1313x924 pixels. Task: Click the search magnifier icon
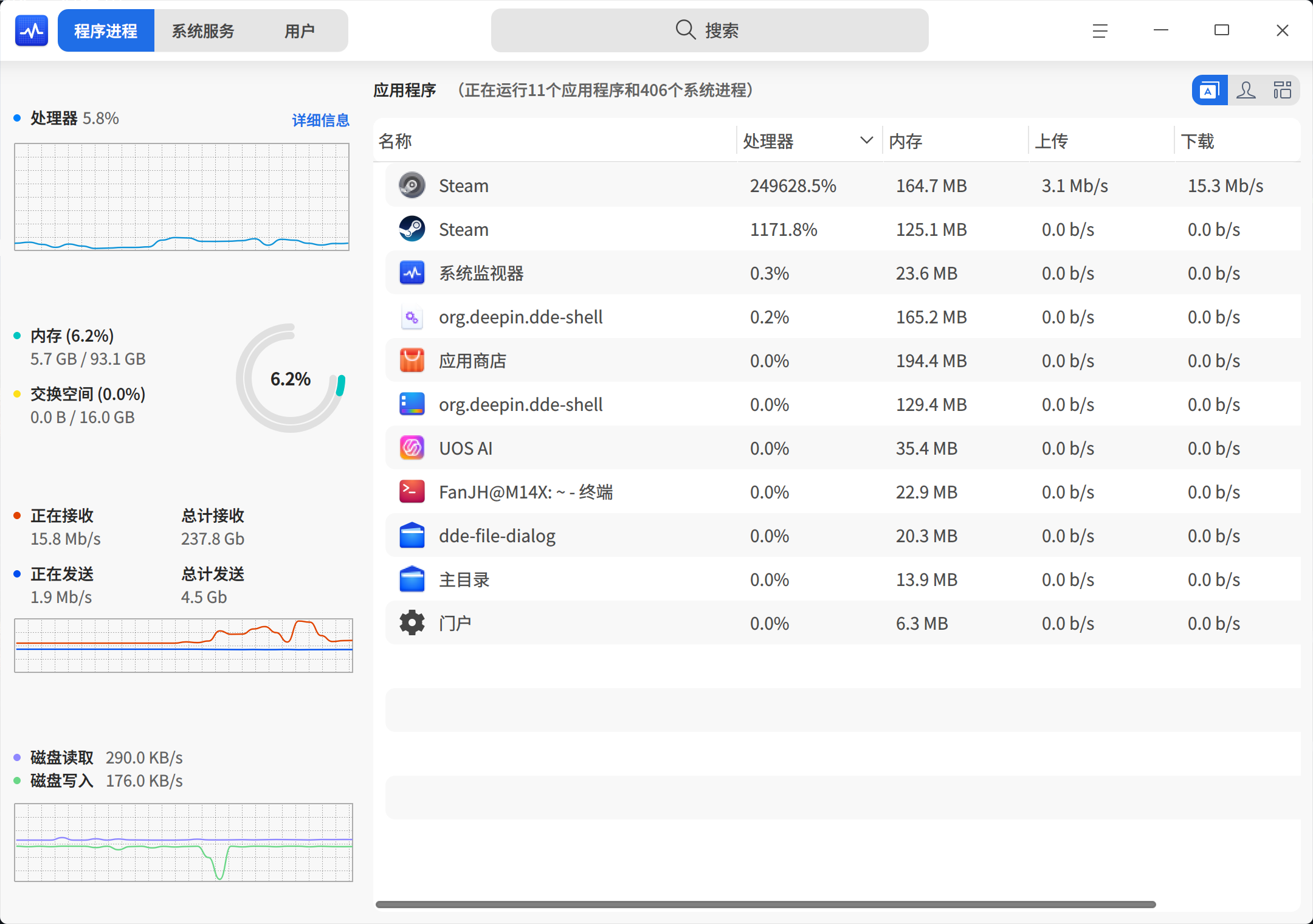tap(686, 30)
